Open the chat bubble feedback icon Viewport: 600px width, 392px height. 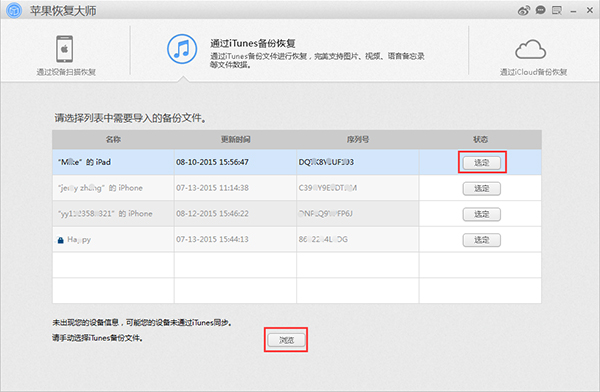[540, 10]
